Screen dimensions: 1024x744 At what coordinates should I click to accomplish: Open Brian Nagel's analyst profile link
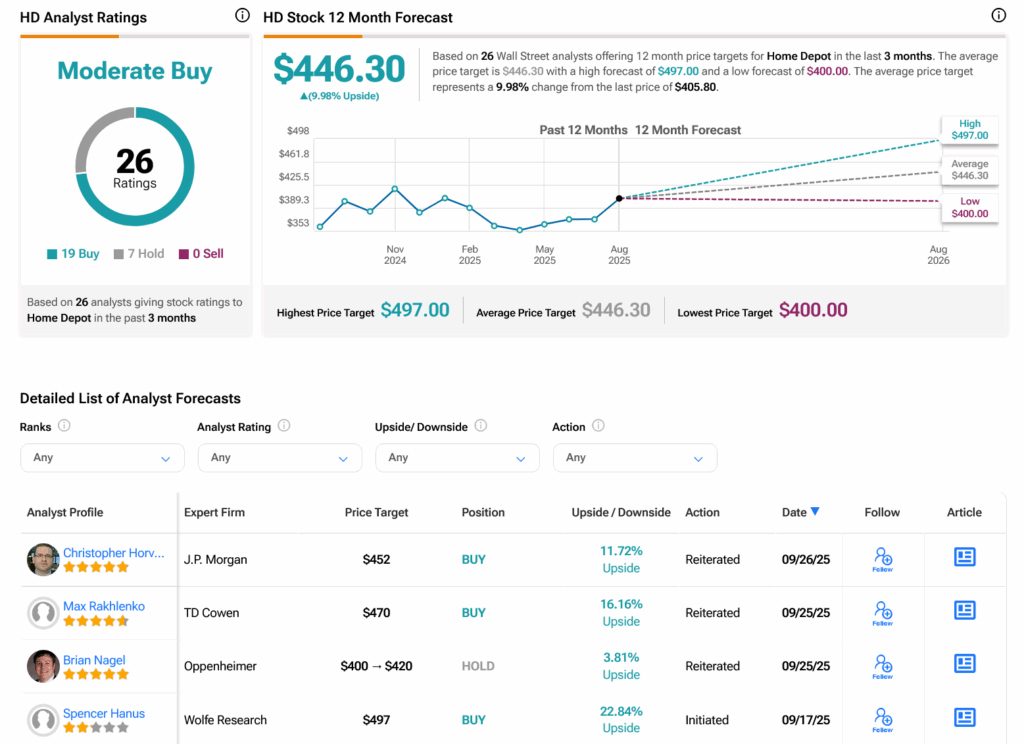[x=94, y=660]
